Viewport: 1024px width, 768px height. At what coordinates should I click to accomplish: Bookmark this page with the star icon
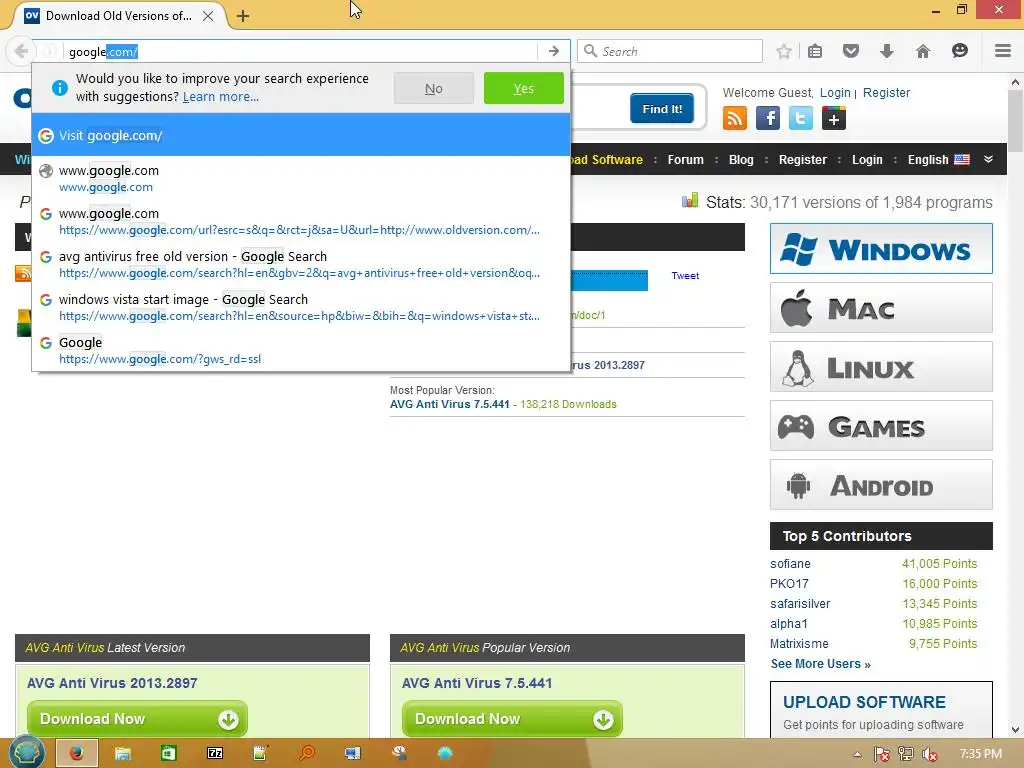pyautogui.click(x=784, y=51)
